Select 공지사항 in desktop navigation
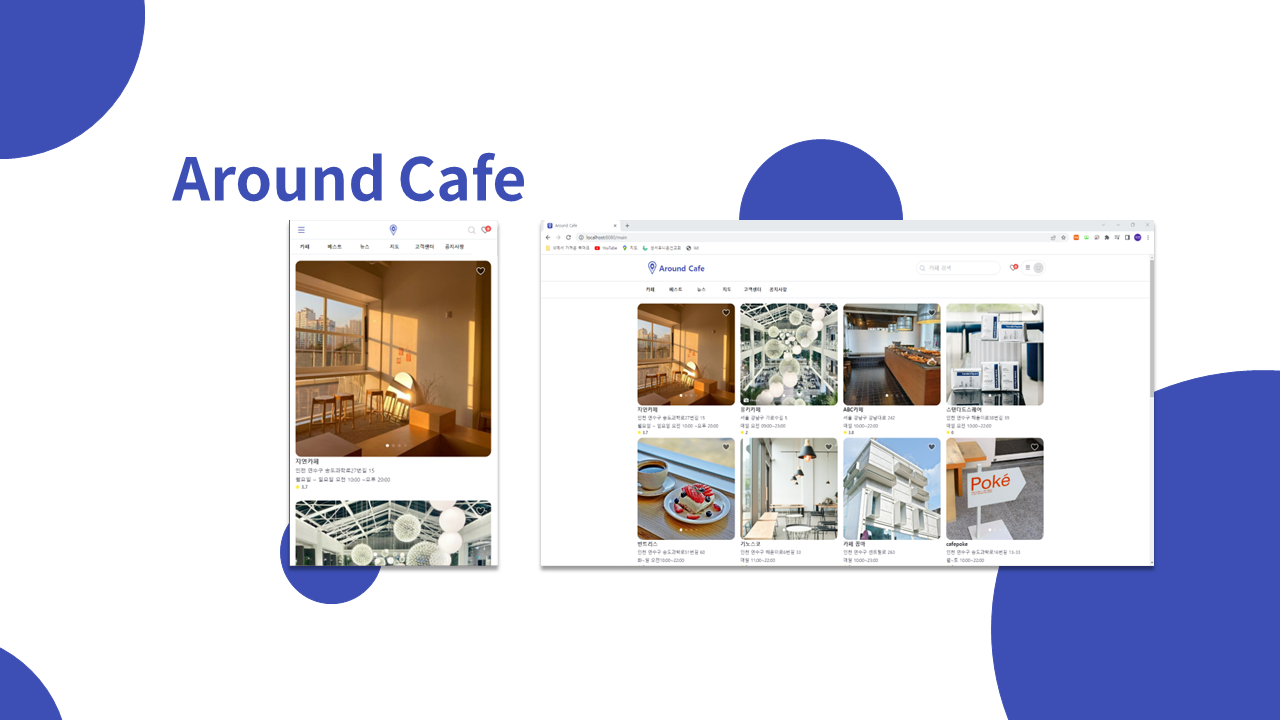The height and width of the screenshot is (720, 1280). point(778,289)
